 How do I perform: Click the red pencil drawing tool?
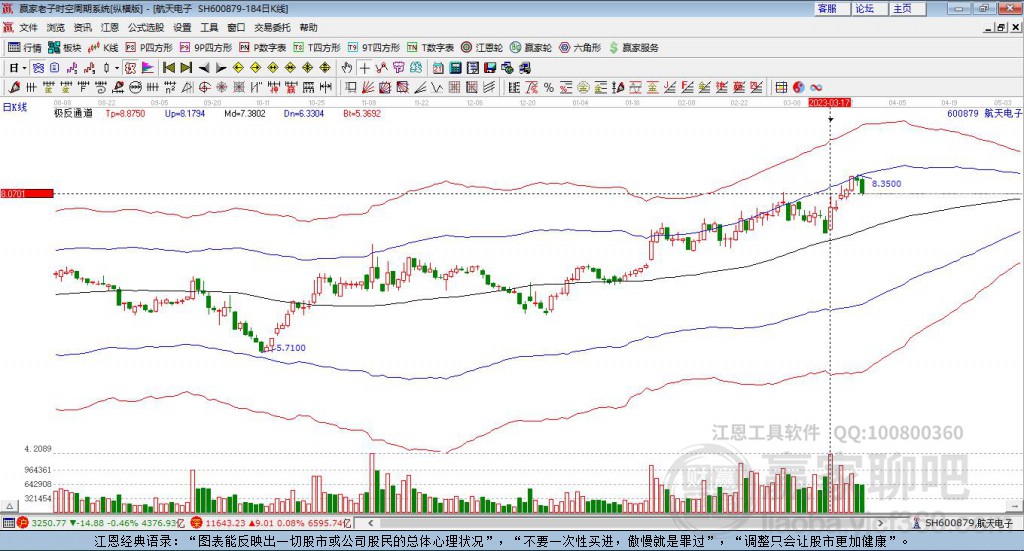(14, 87)
